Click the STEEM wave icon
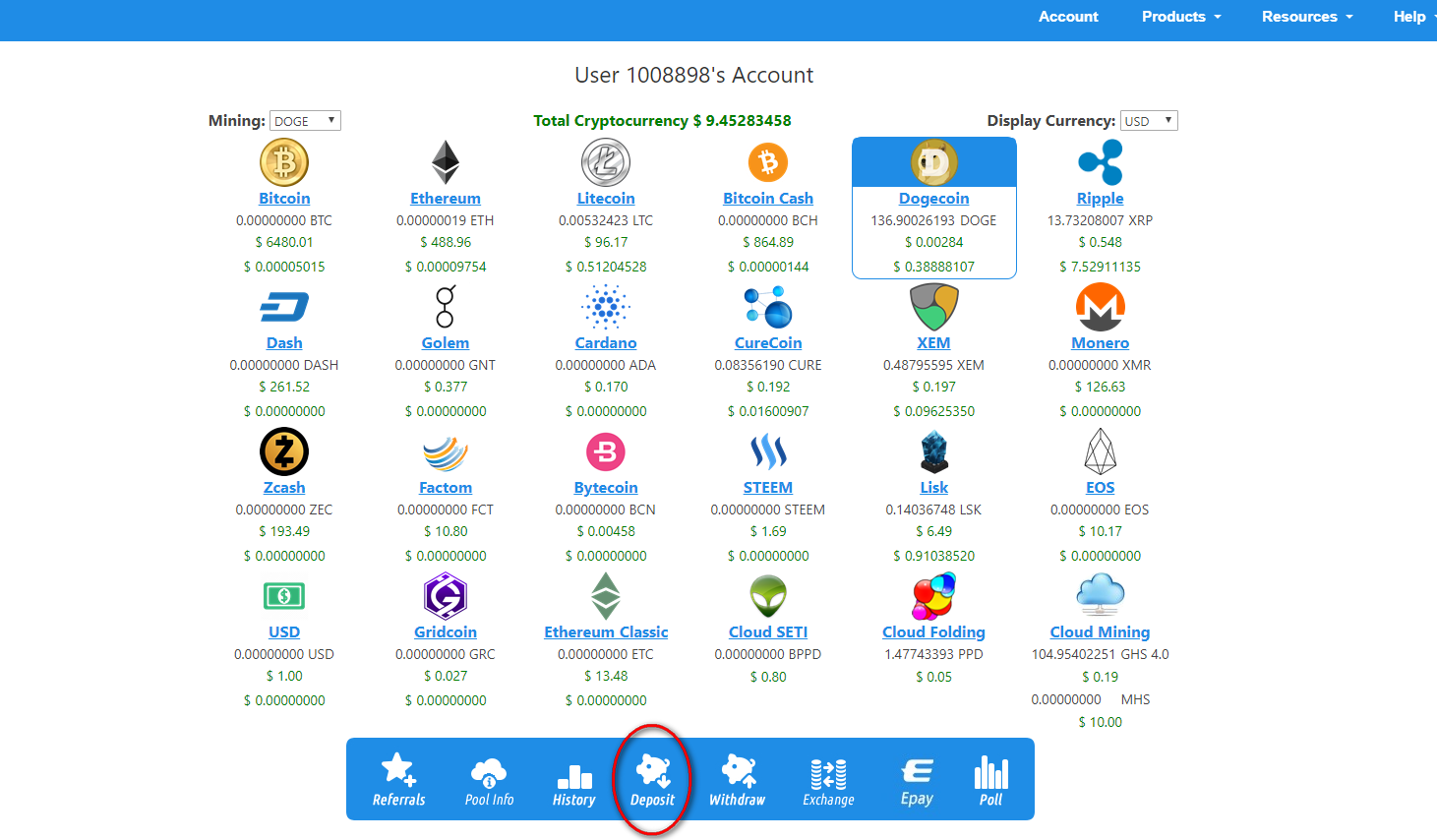 (768, 451)
